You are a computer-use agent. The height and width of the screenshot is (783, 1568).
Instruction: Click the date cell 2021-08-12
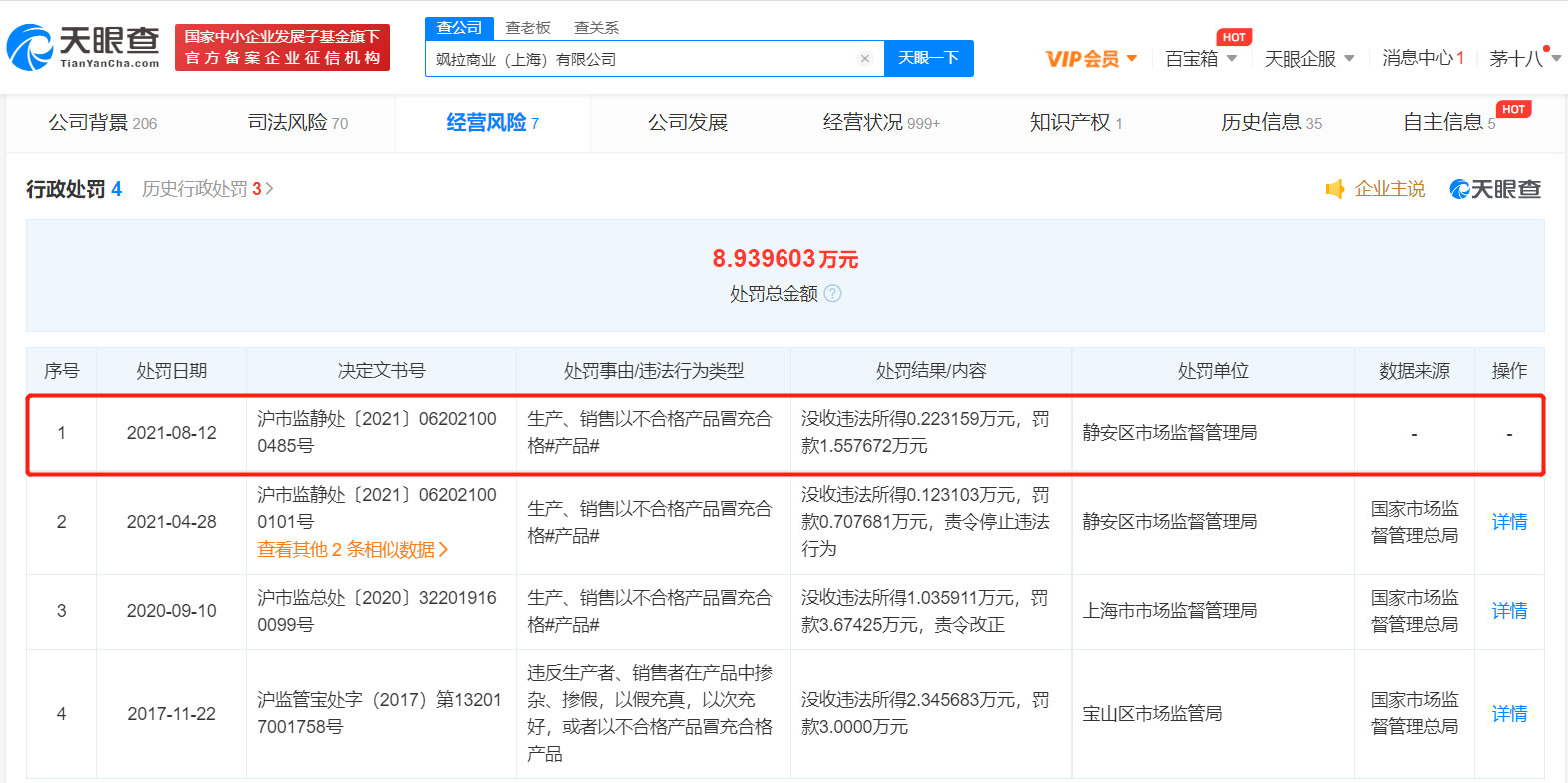tap(171, 433)
